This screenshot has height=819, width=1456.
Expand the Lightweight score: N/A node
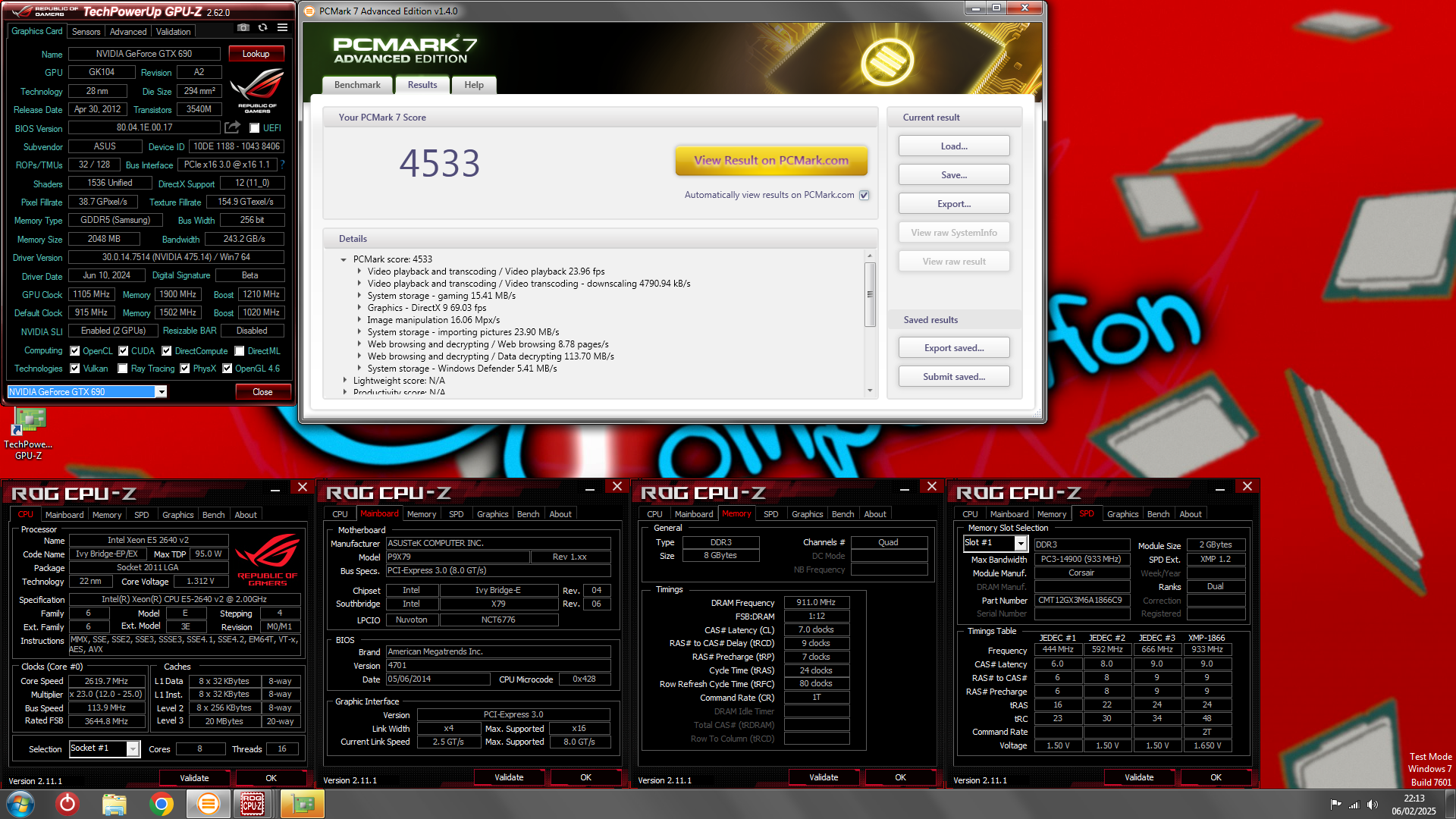(x=344, y=381)
